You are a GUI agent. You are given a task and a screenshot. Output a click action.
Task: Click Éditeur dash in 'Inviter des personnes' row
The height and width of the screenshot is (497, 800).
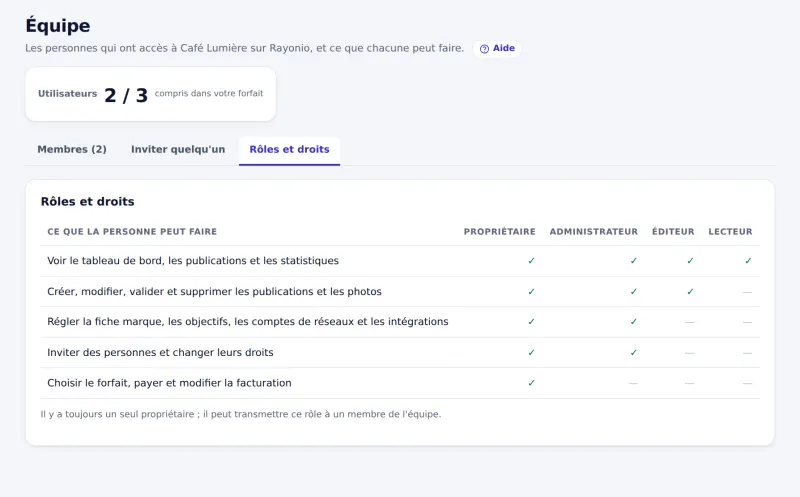[x=690, y=353]
